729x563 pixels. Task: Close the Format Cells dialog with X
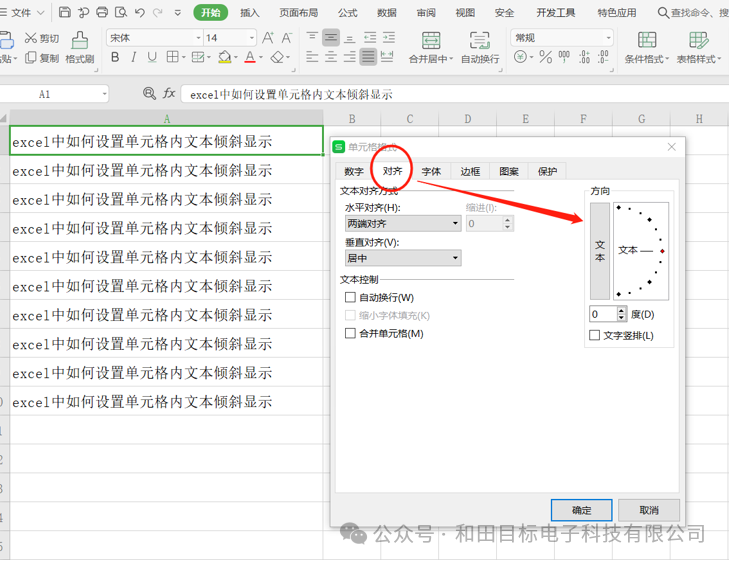pyautogui.click(x=671, y=147)
